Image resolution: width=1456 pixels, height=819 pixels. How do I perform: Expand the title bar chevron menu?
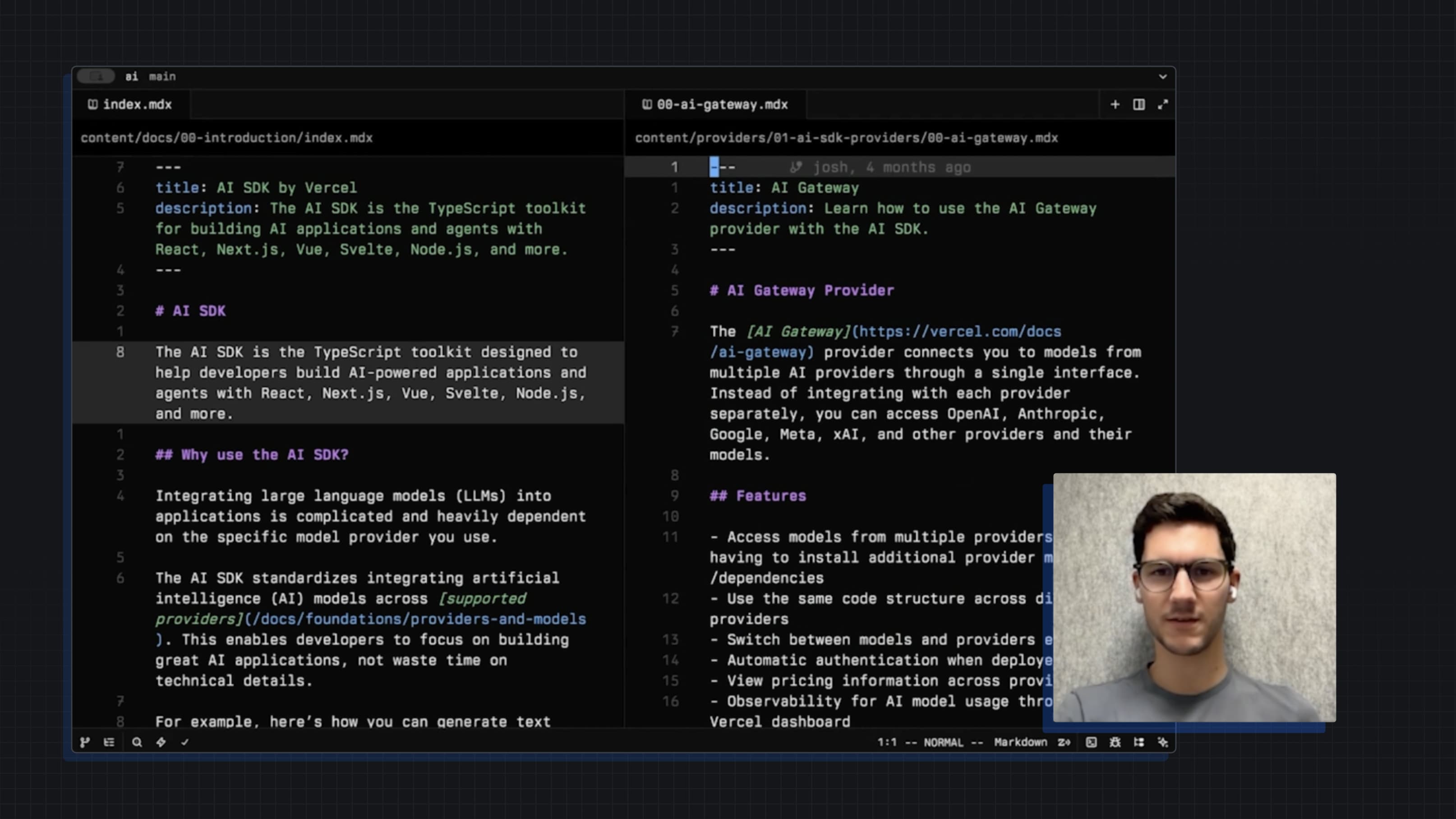tap(1163, 76)
